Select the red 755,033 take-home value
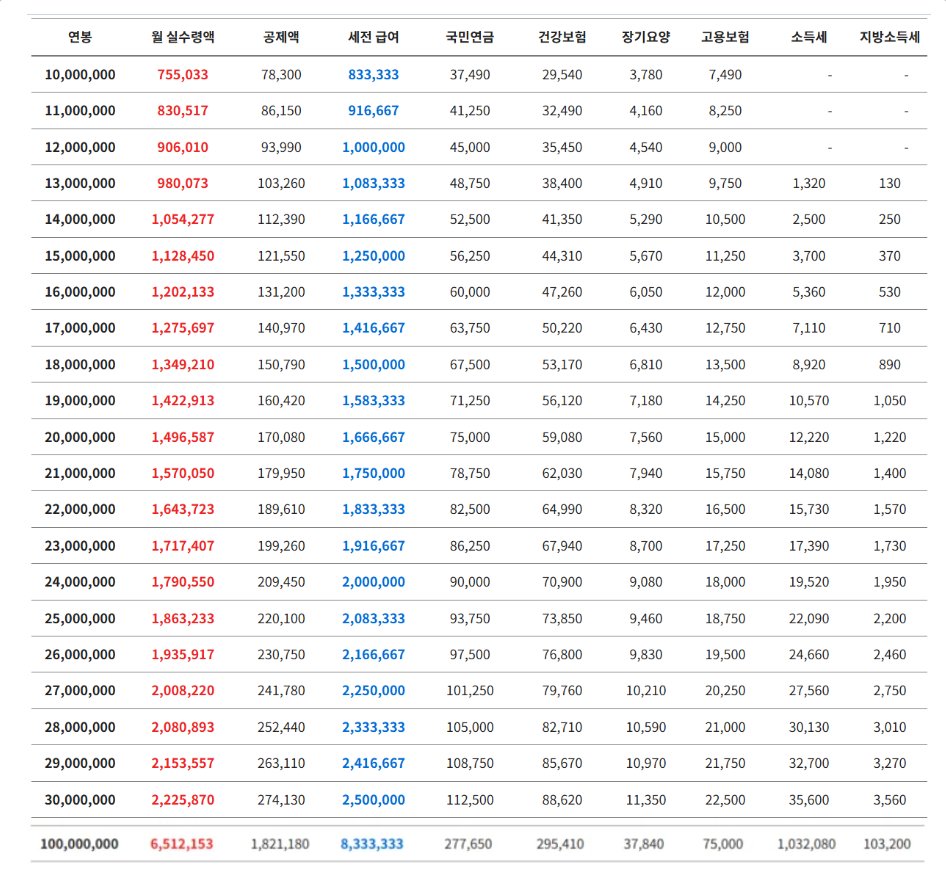Image resolution: width=946 pixels, height=876 pixels. click(x=183, y=75)
